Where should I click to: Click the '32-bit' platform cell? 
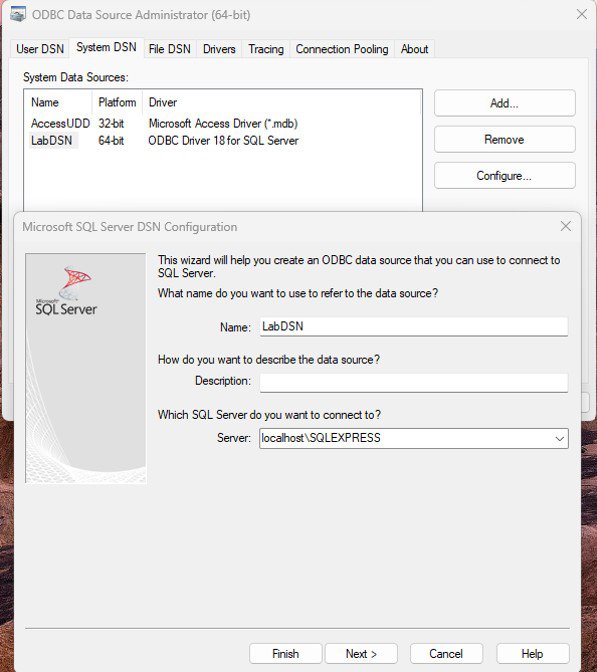tap(111, 123)
